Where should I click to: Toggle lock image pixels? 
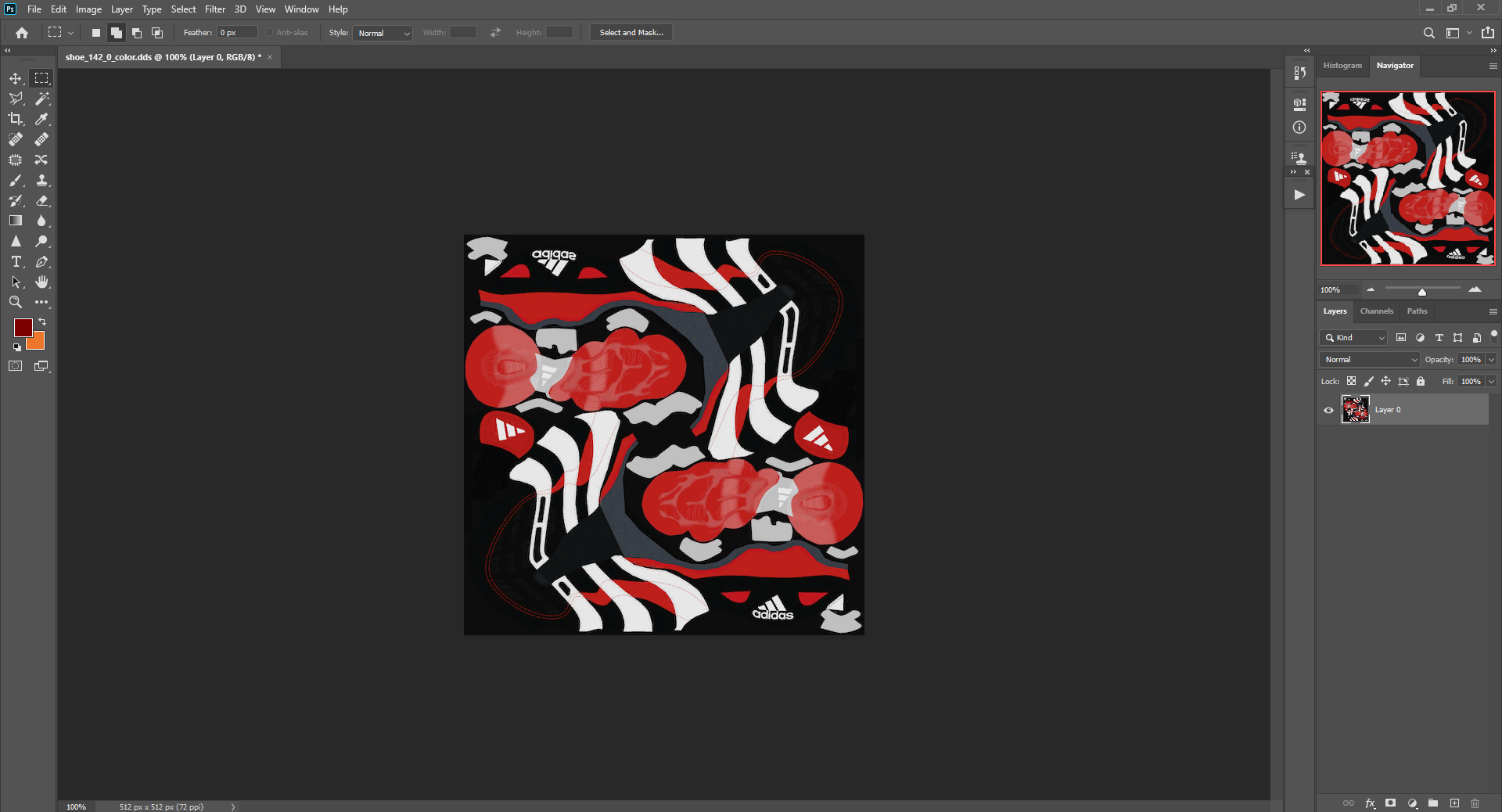(x=1368, y=382)
